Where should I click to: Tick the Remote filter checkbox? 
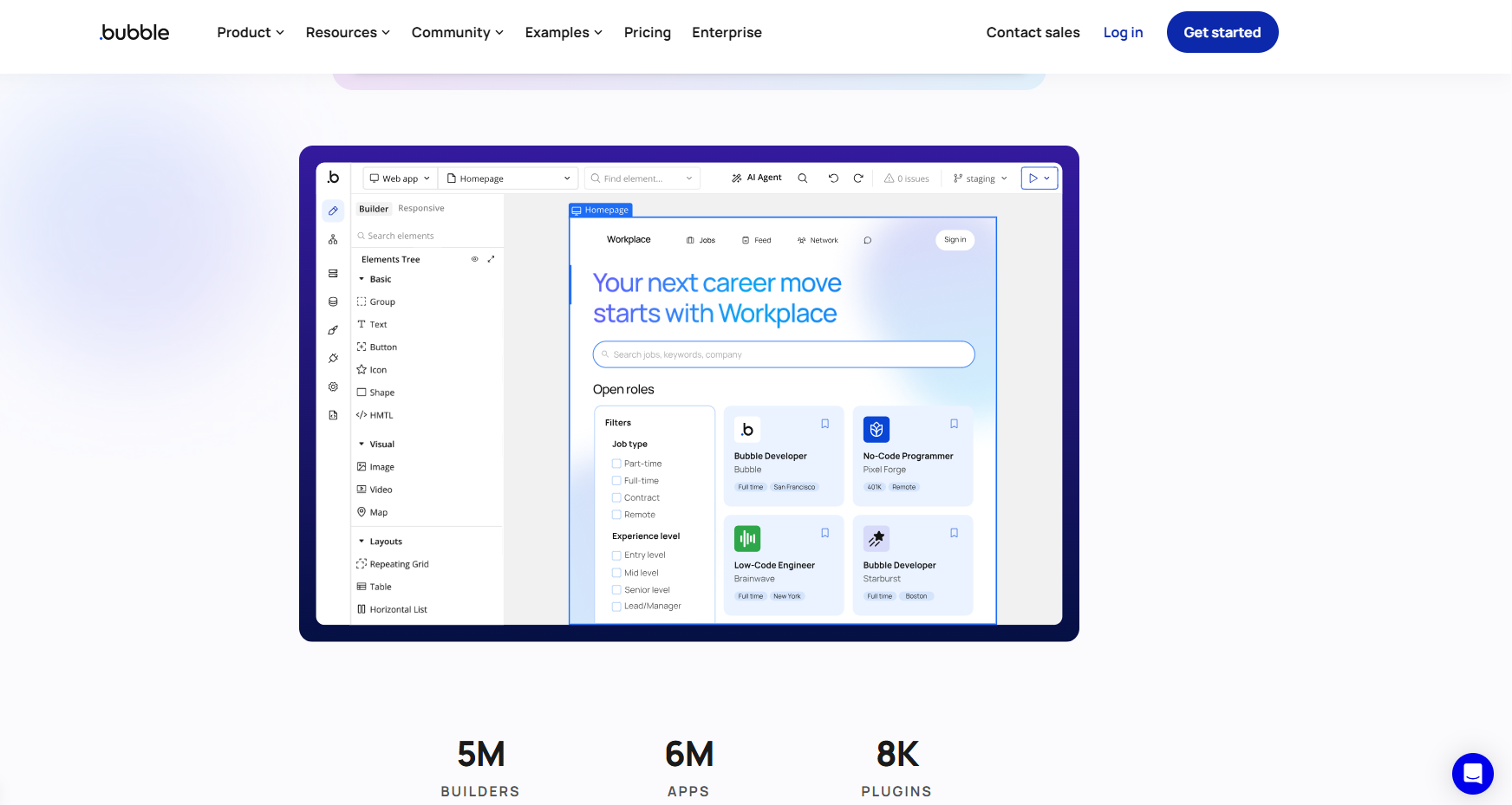pyautogui.click(x=616, y=515)
